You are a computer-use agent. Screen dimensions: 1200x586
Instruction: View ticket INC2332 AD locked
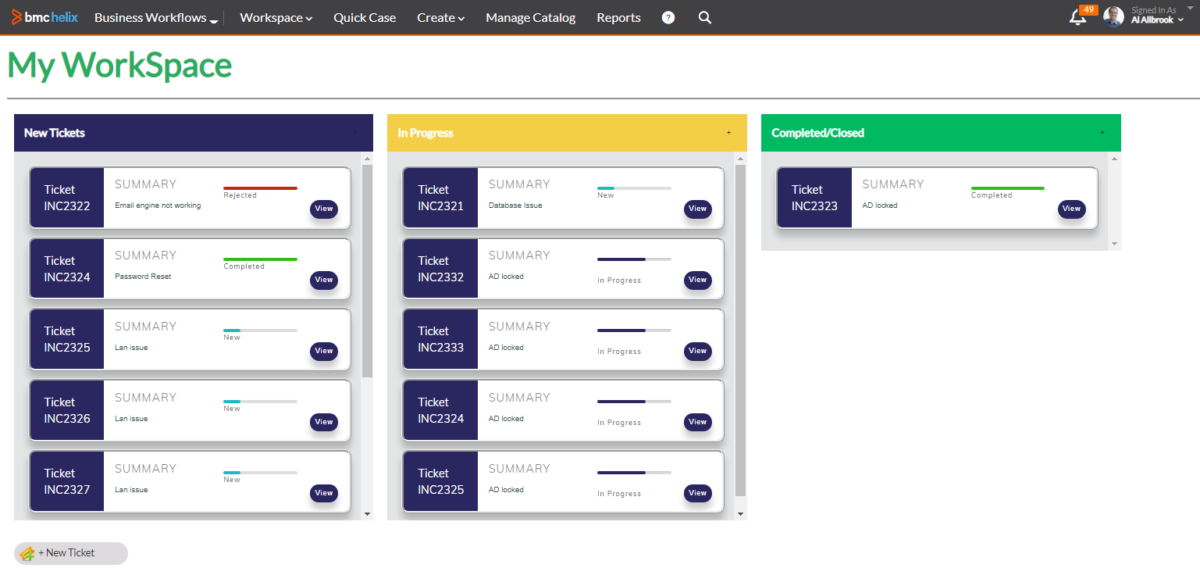698,280
